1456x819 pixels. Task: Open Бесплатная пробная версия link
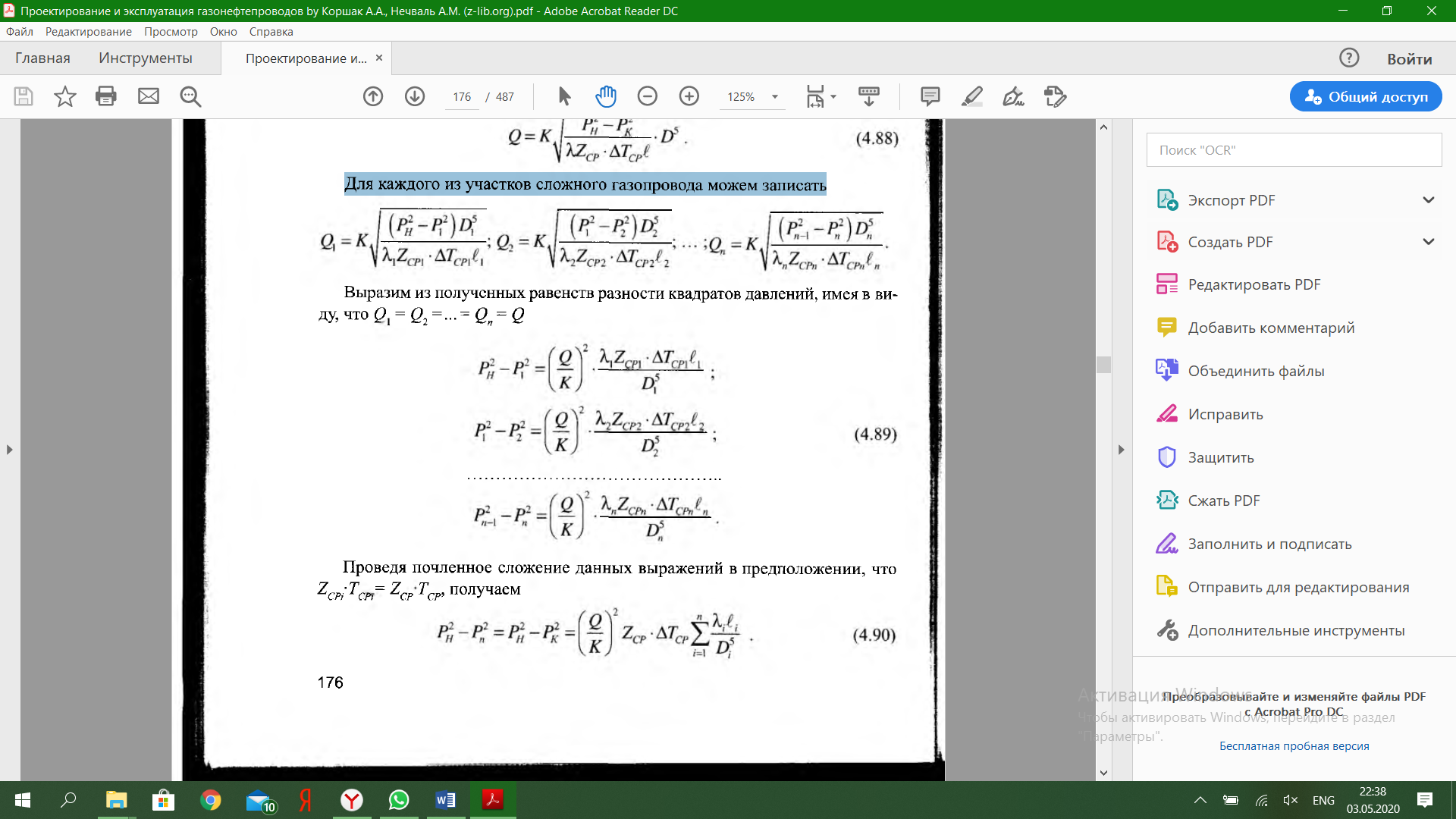1294,746
